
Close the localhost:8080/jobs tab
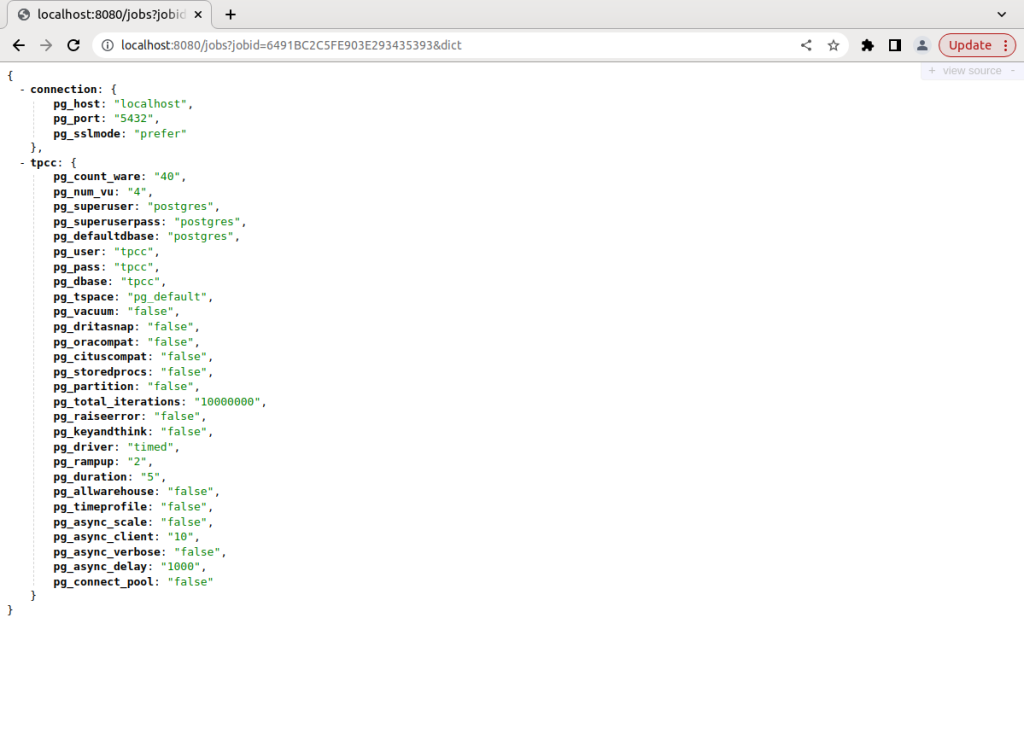(x=198, y=14)
